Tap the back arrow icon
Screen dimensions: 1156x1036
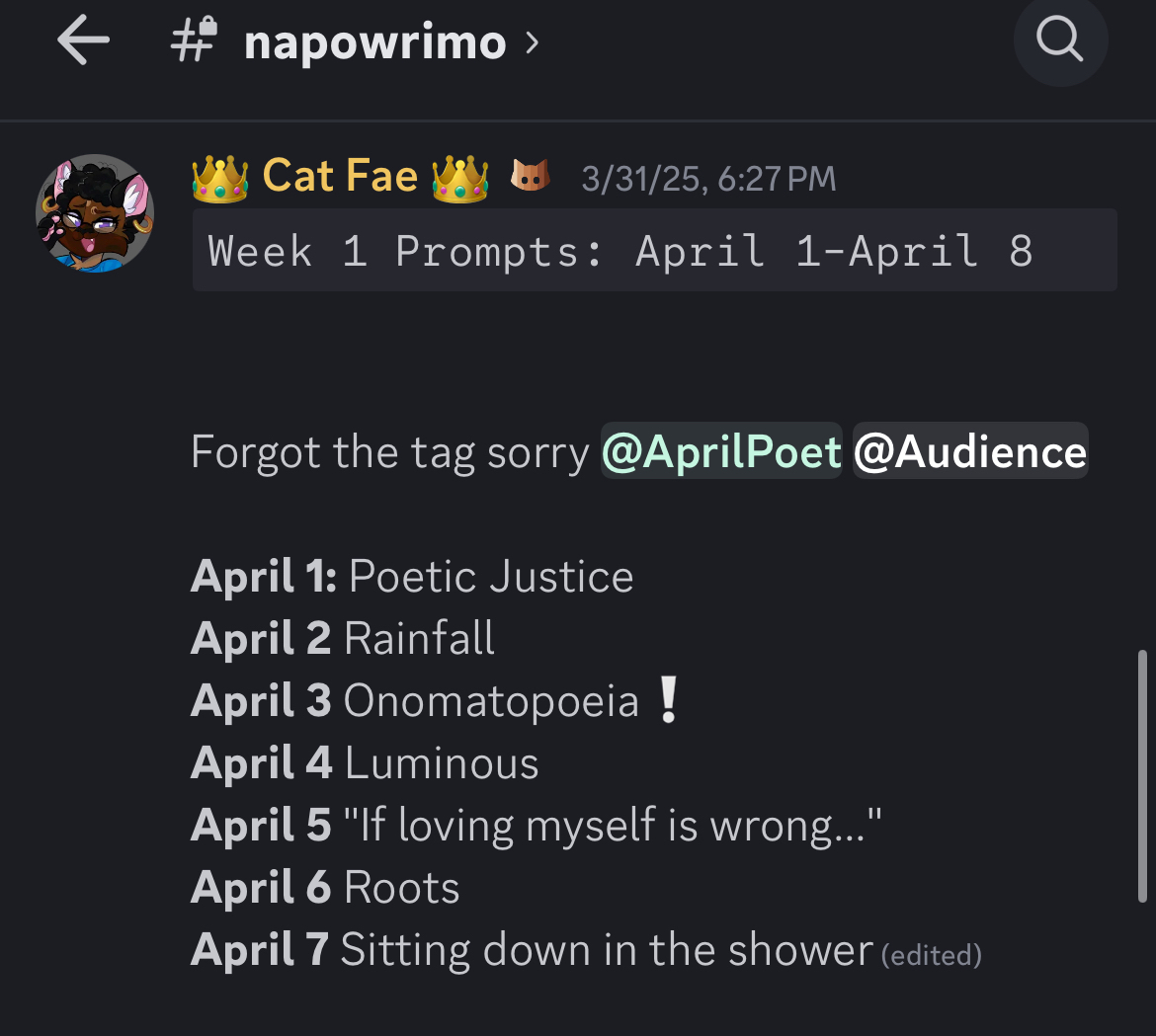83,42
